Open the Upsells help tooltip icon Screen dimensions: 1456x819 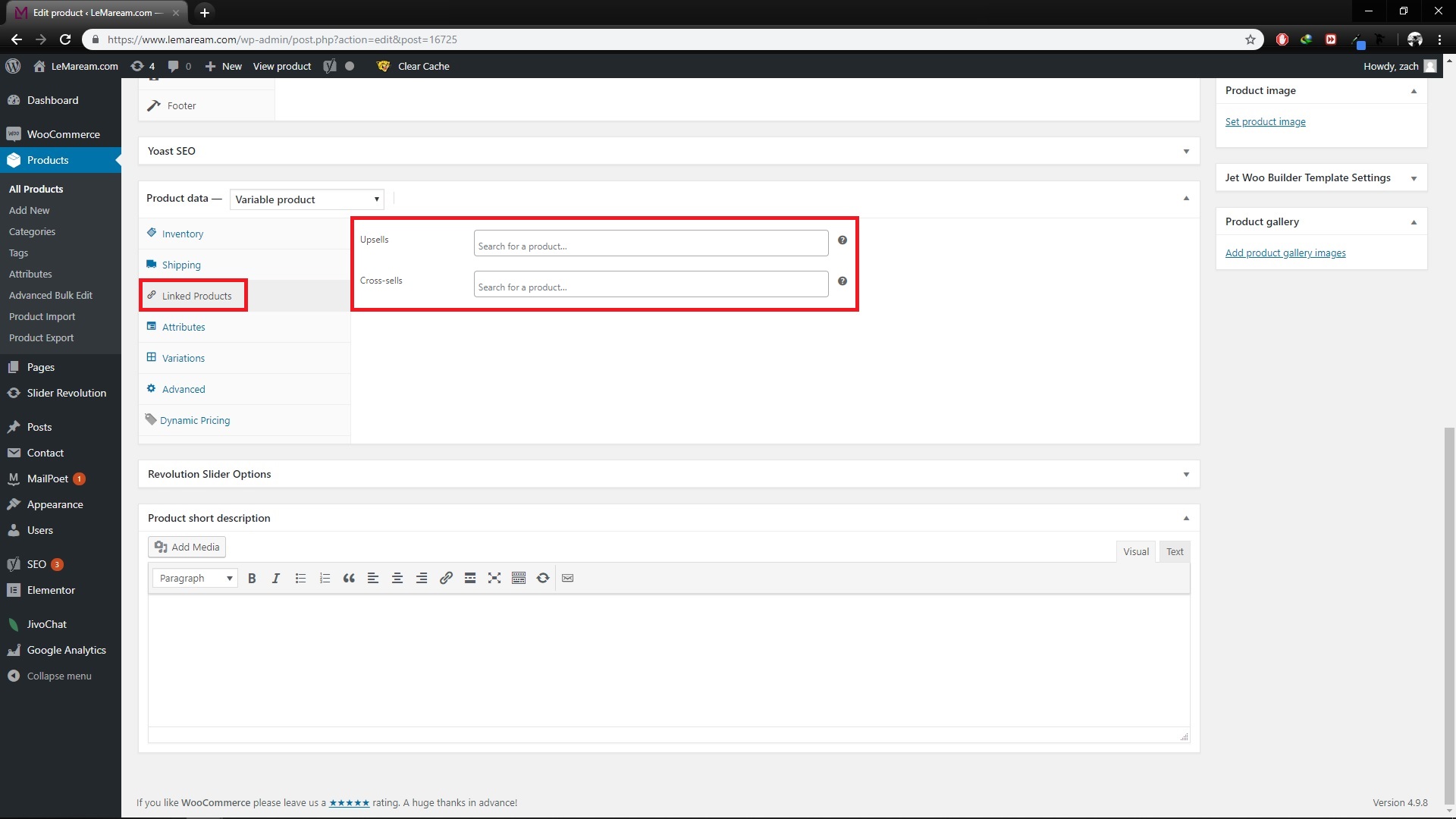843,240
